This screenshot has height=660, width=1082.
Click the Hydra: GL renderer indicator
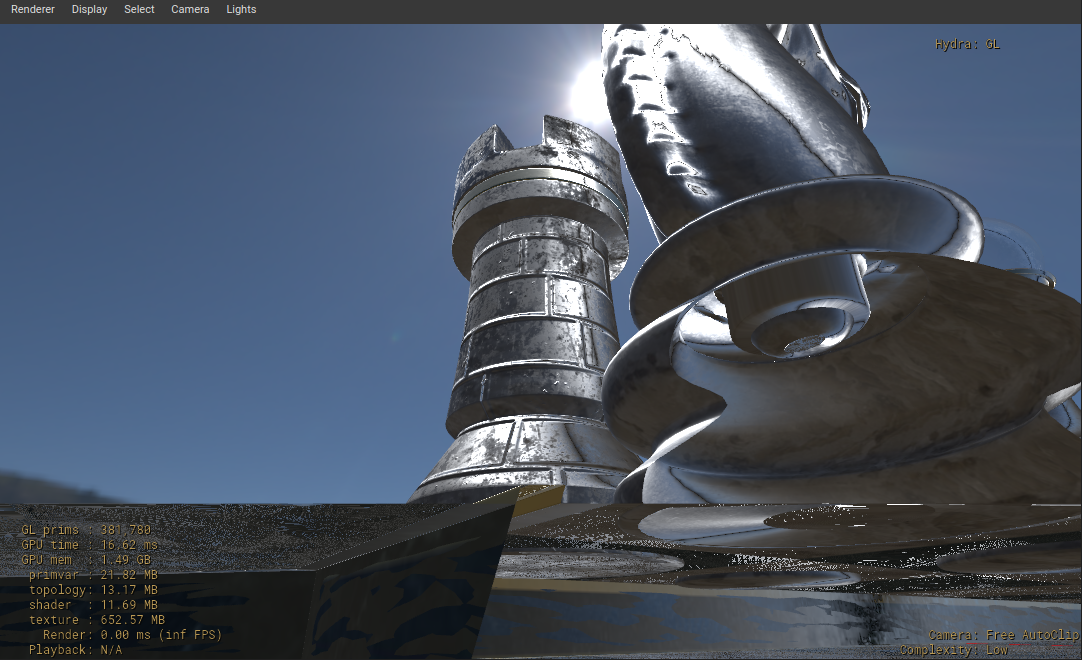(965, 44)
